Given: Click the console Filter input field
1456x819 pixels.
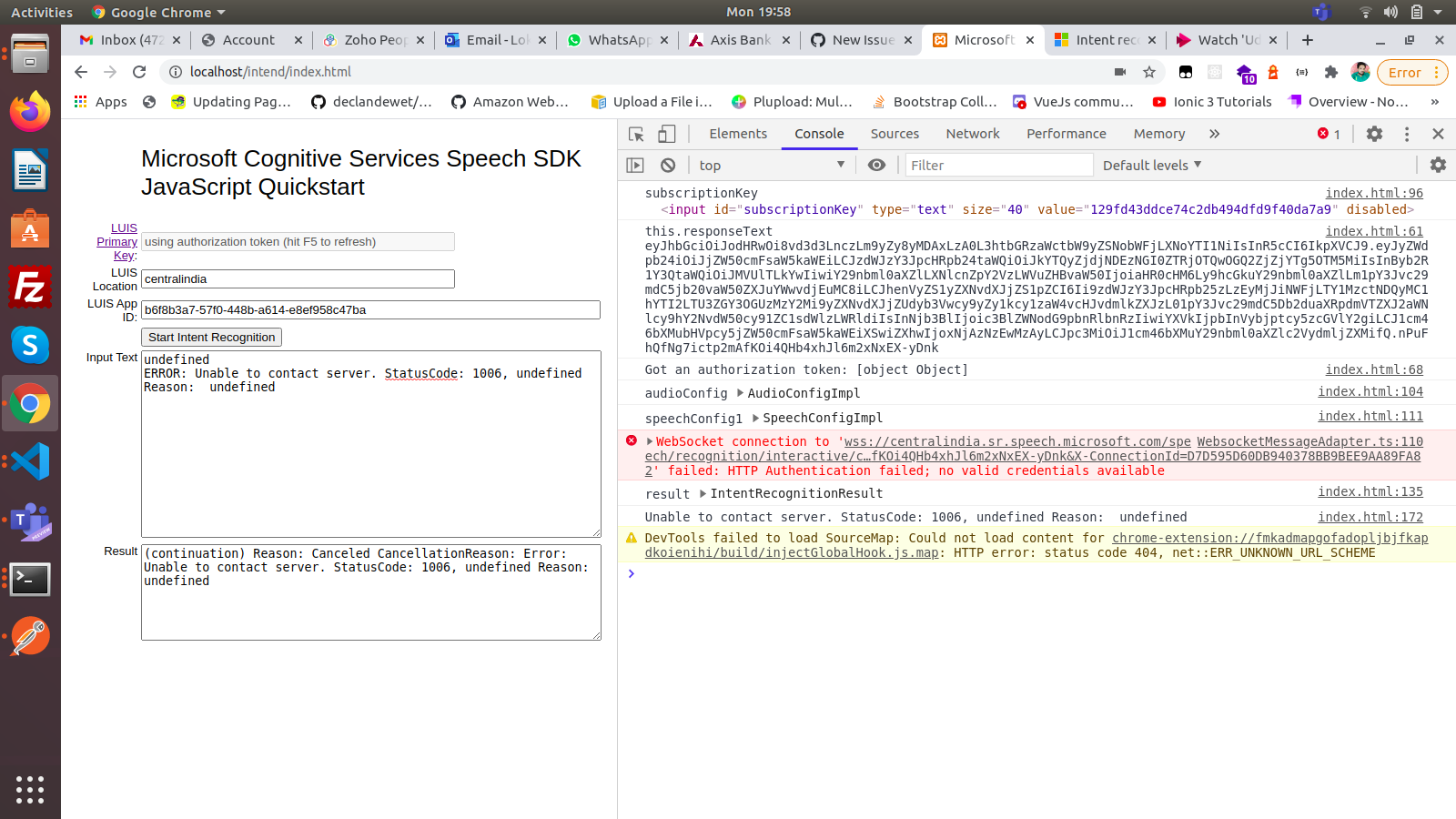Looking at the screenshot, I should 998,165.
